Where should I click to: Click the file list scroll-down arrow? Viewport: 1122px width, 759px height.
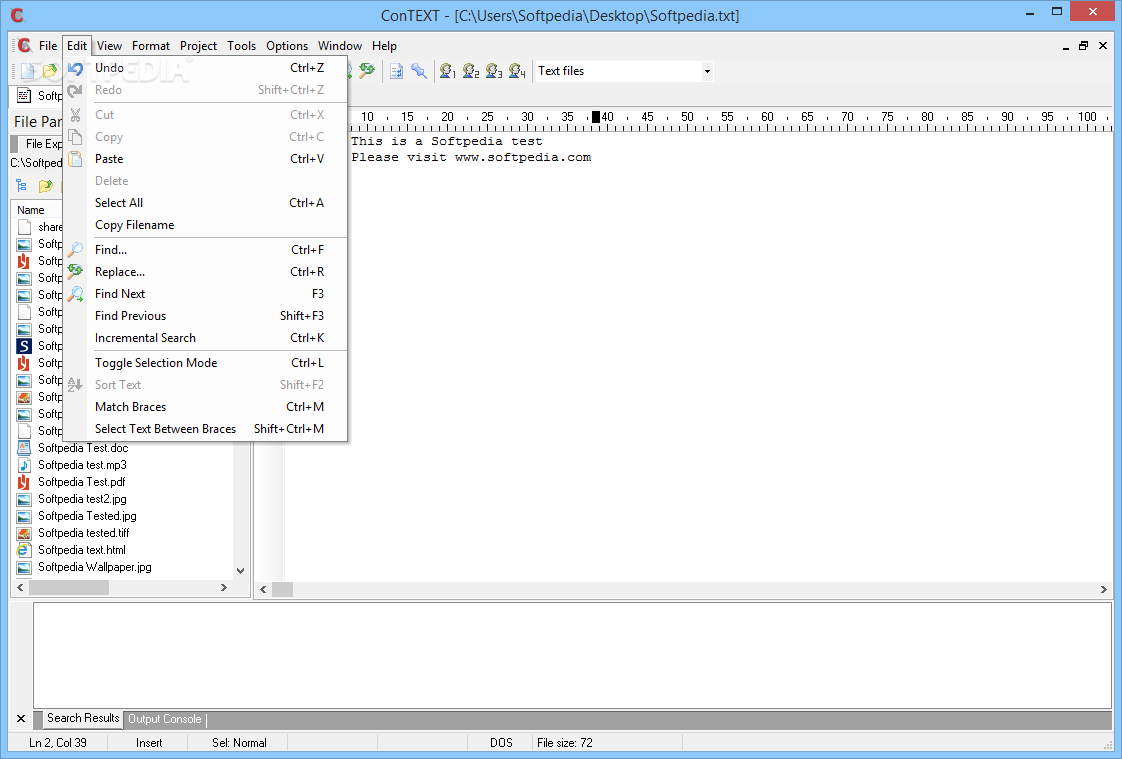pyautogui.click(x=240, y=571)
